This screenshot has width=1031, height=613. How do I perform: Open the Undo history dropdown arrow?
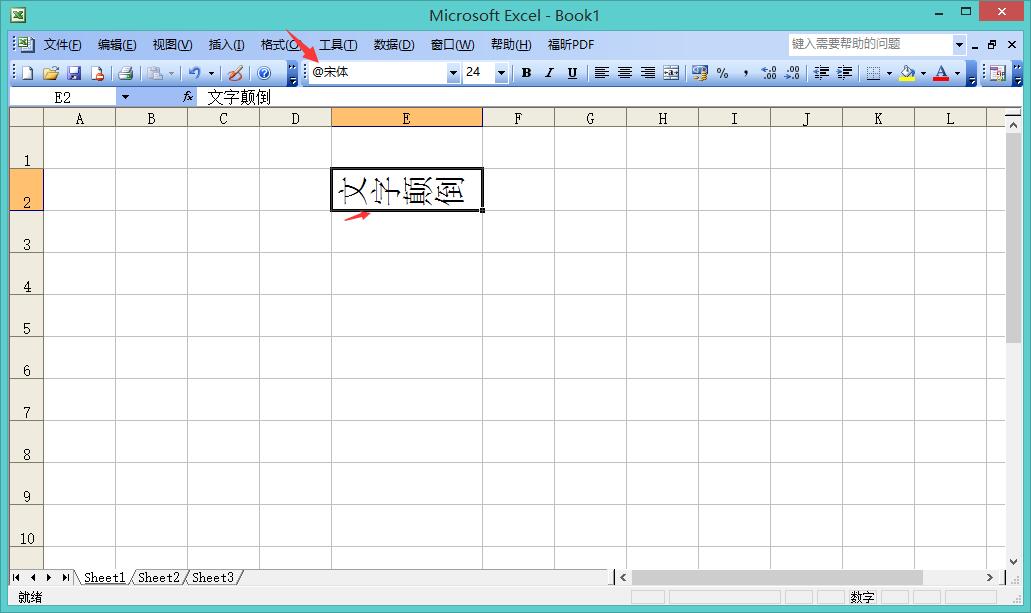click(211, 74)
